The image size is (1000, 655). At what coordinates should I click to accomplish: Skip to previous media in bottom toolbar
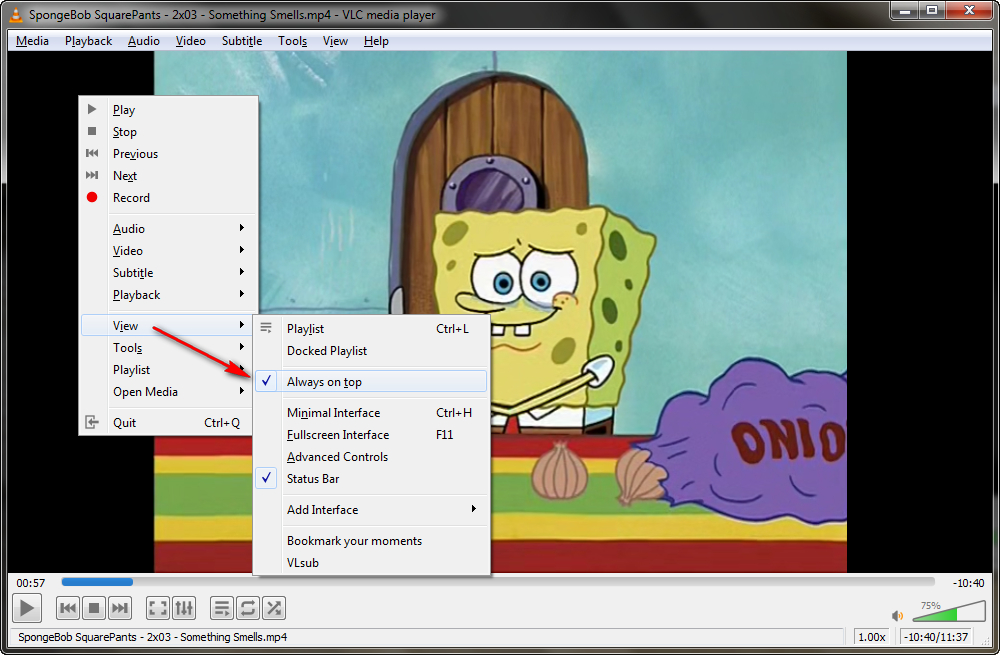click(x=67, y=607)
